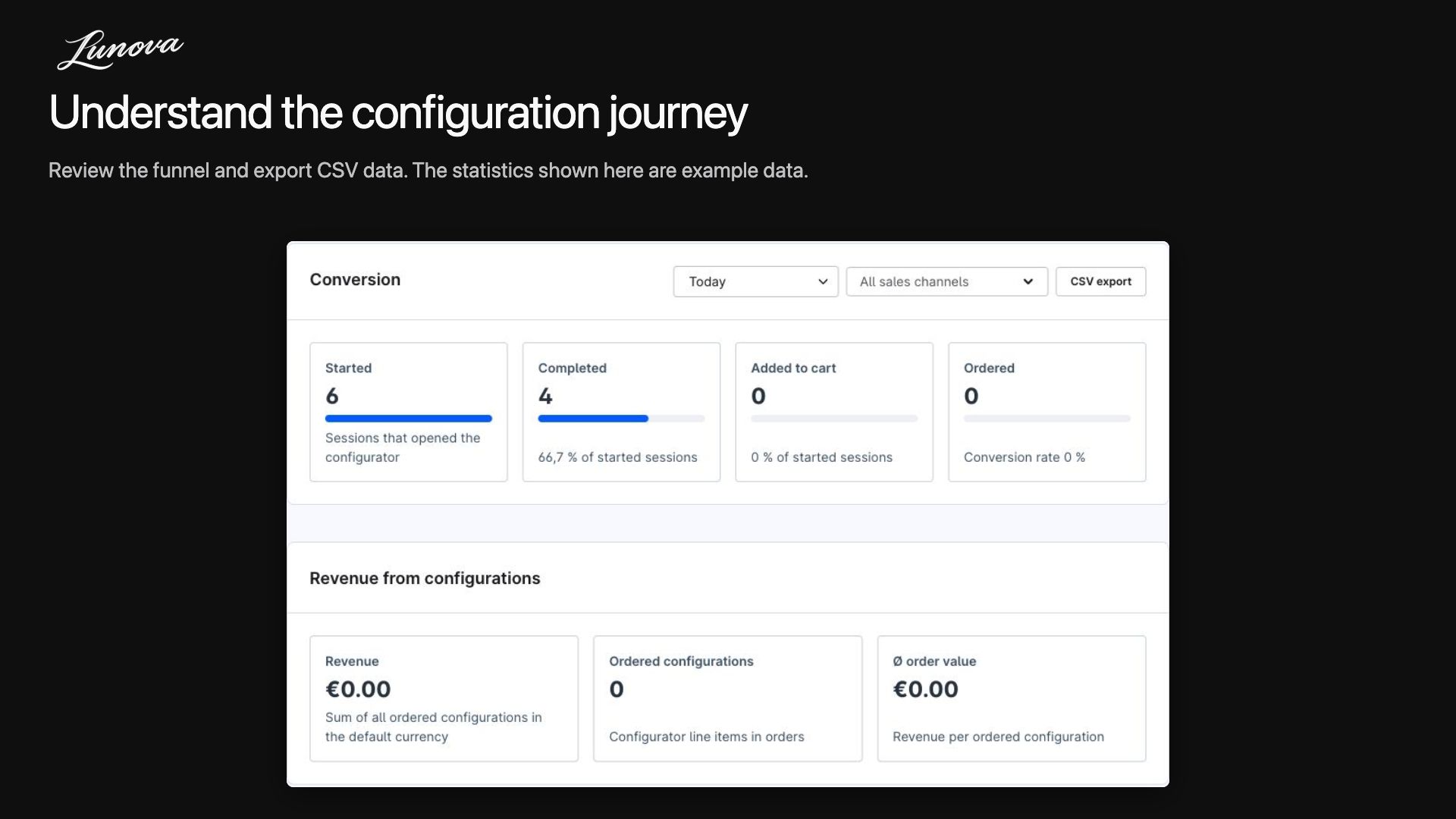The height and width of the screenshot is (819, 1456).
Task: Click the Added to cart label
Action: click(793, 368)
